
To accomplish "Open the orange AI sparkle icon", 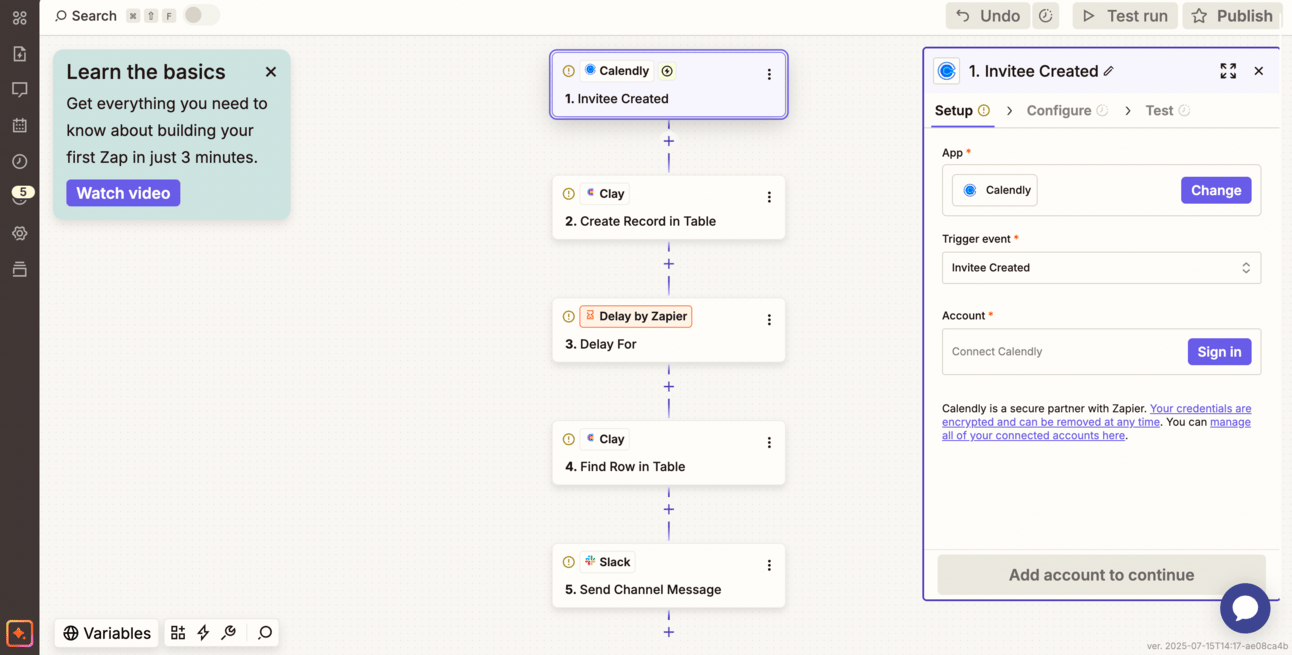I will coord(19,633).
